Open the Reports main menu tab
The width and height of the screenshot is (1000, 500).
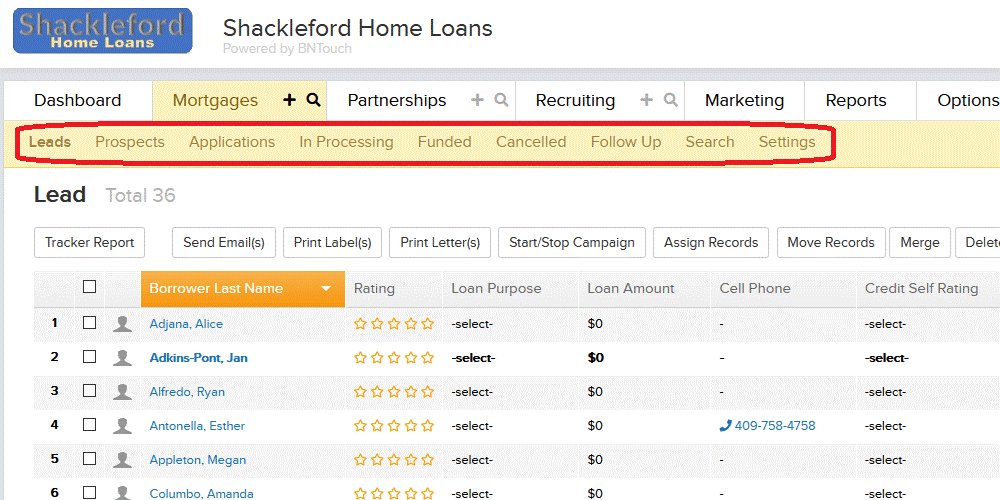pos(856,100)
